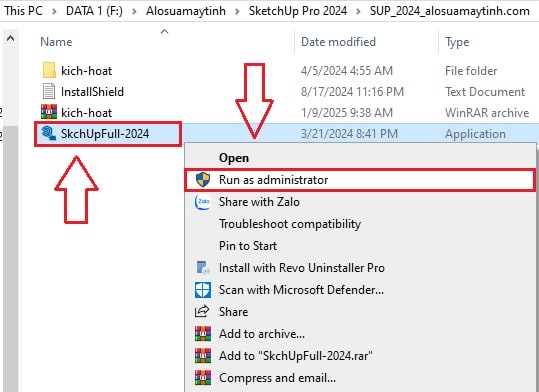The image size is (539, 392).
Task: Click the Microsoft Defender shield icon
Action: pyautogui.click(x=203, y=290)
